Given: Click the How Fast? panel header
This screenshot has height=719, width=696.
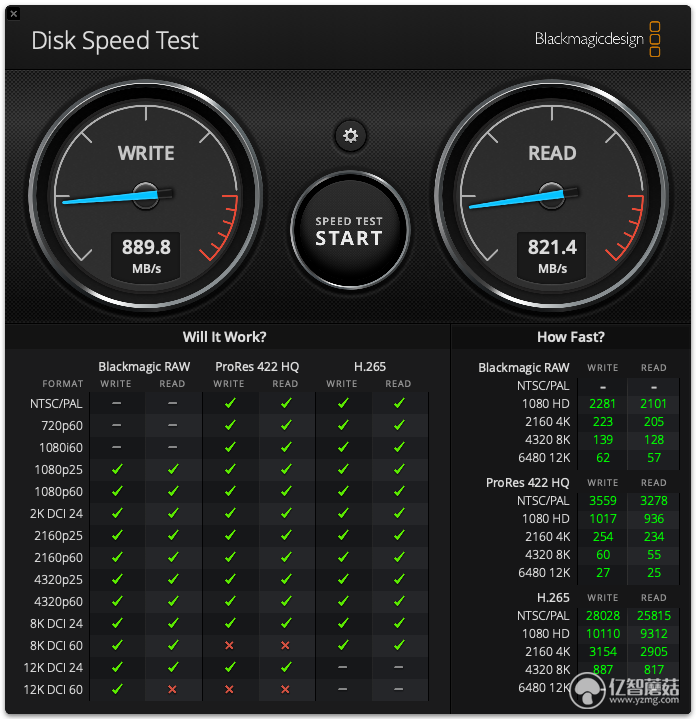Looking at the screenshot, I should (571, 337).
